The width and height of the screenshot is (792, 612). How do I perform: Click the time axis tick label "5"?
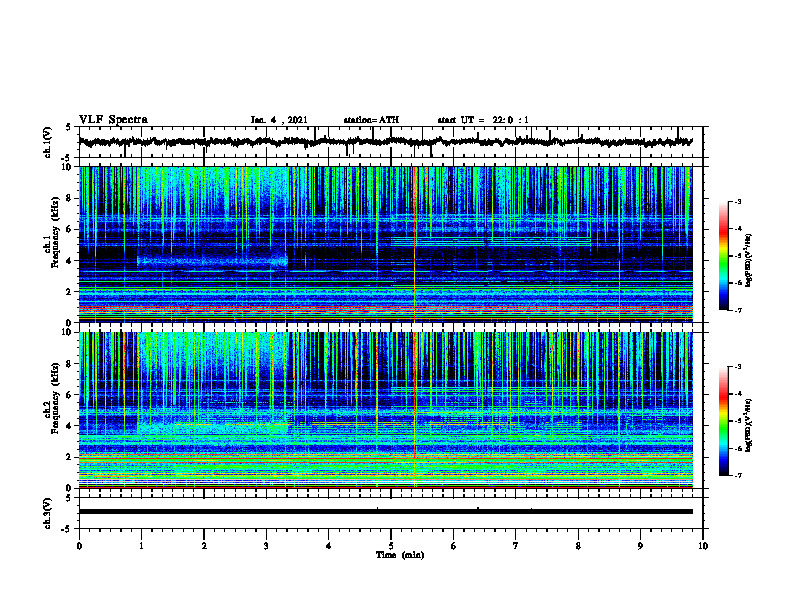pyautogui.click(x=391, y=546)
